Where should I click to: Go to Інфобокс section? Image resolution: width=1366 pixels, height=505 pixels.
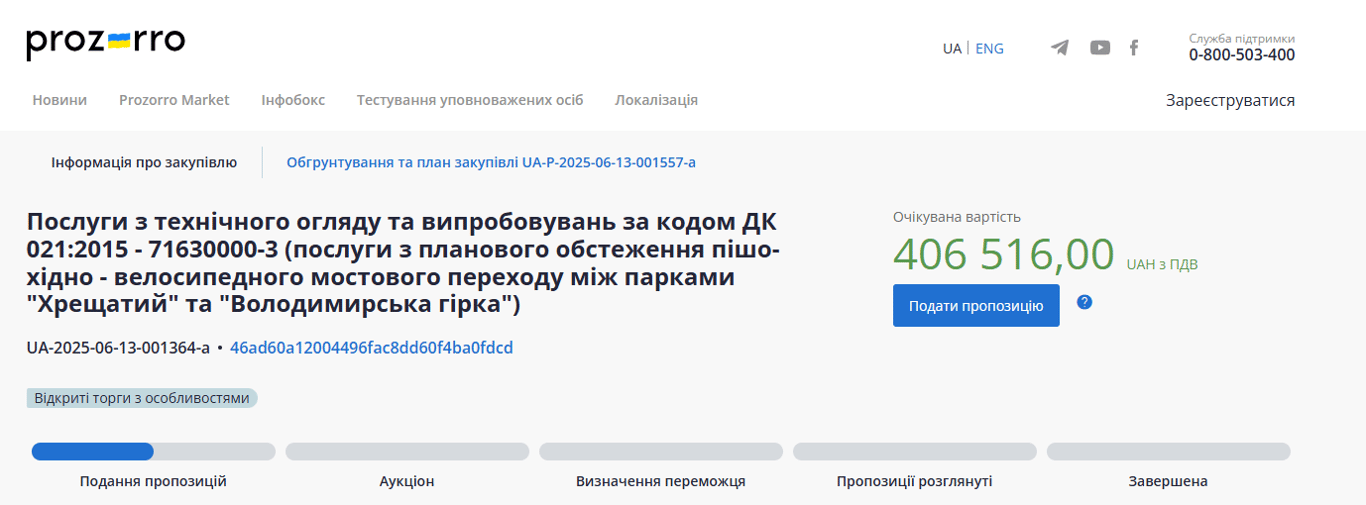pyautogui.click(x=293, y=100)
